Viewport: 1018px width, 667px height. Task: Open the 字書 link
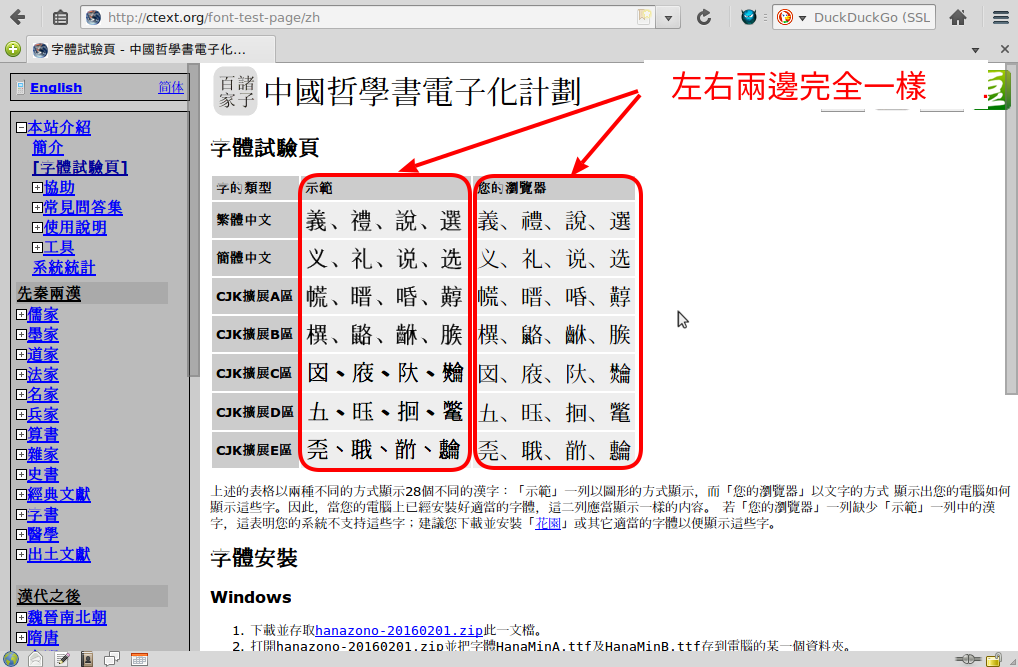(43, 514)
